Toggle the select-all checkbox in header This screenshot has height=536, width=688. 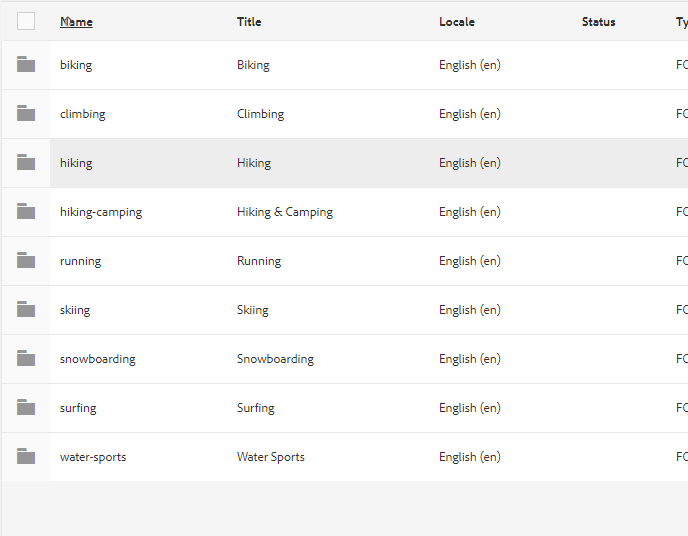click(26, 21)
